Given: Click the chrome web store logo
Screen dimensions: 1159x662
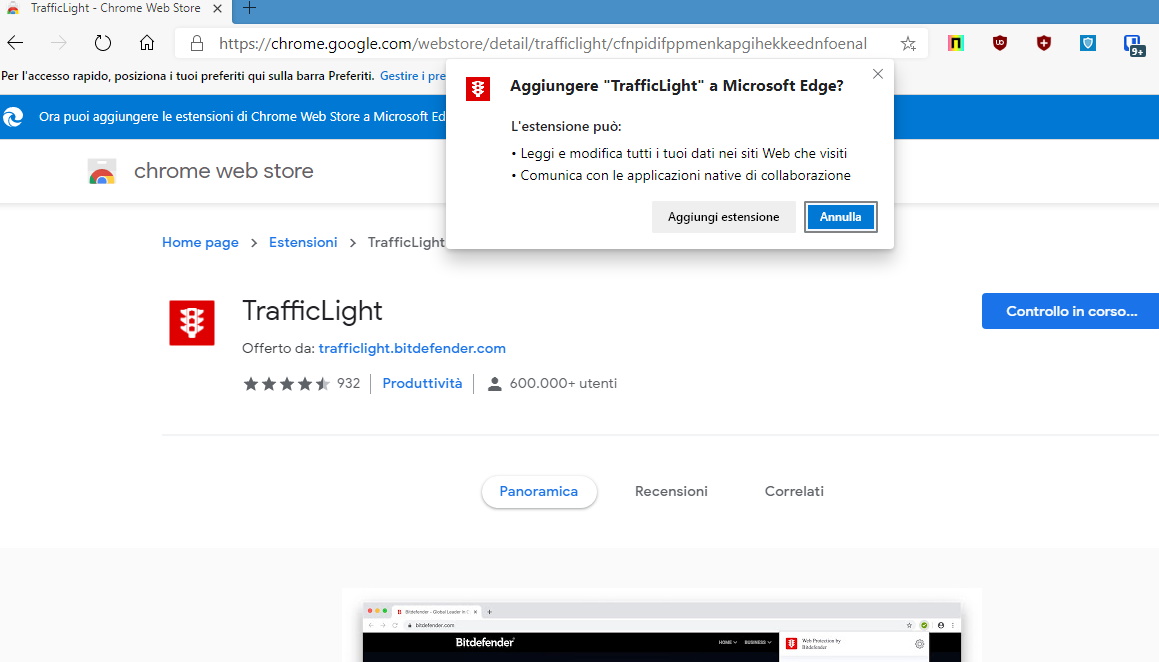Looking at the screenshot, I should click(x=102, y=171).
